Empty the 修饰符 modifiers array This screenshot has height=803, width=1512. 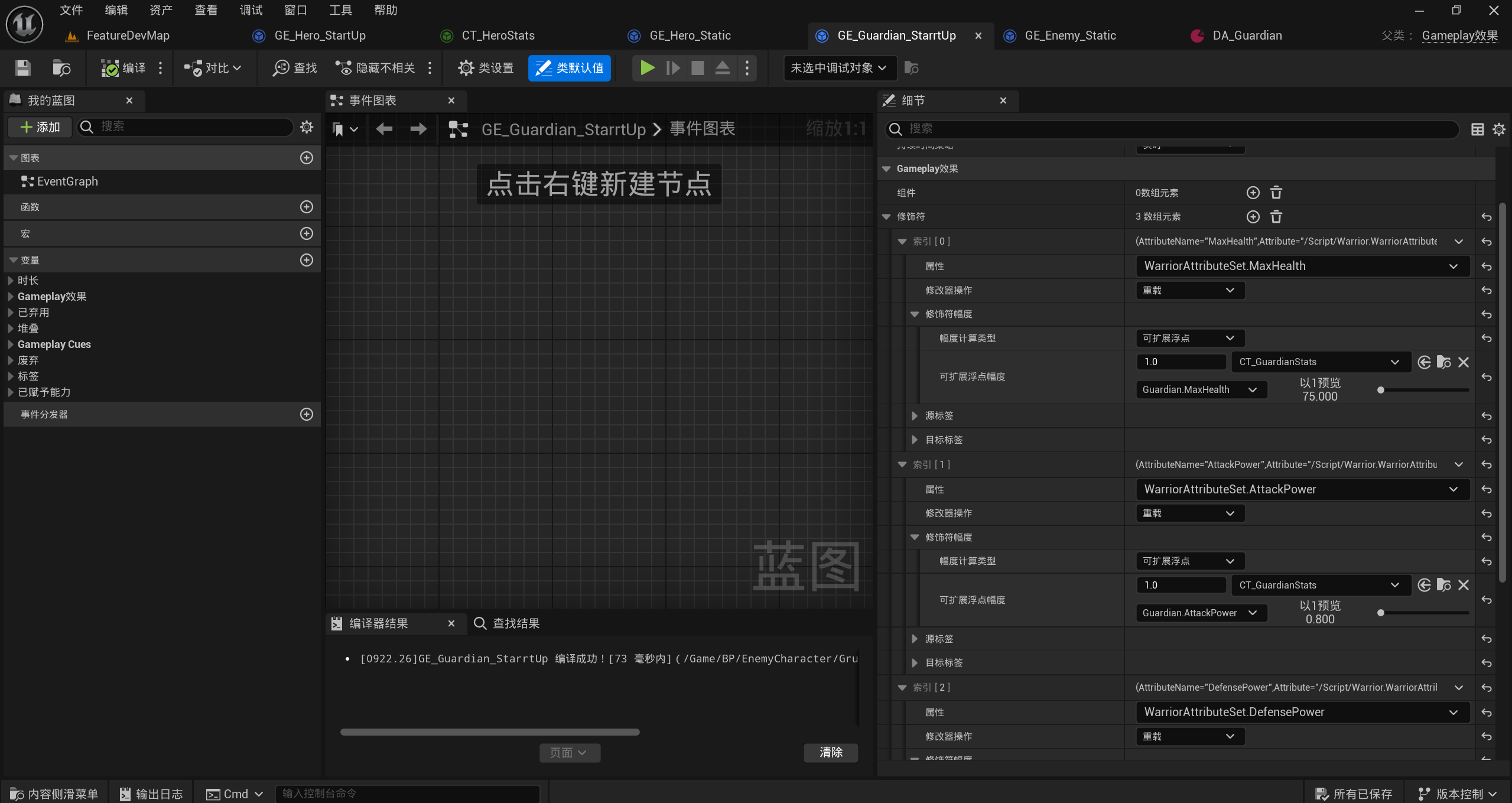(1276, 217)
